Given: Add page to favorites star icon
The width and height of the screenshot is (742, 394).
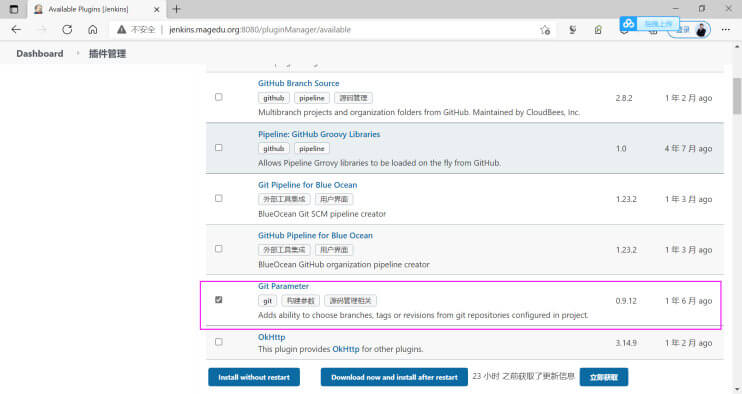Looking at the screenshot, I should pyautogui.click(x=545, y=30).
